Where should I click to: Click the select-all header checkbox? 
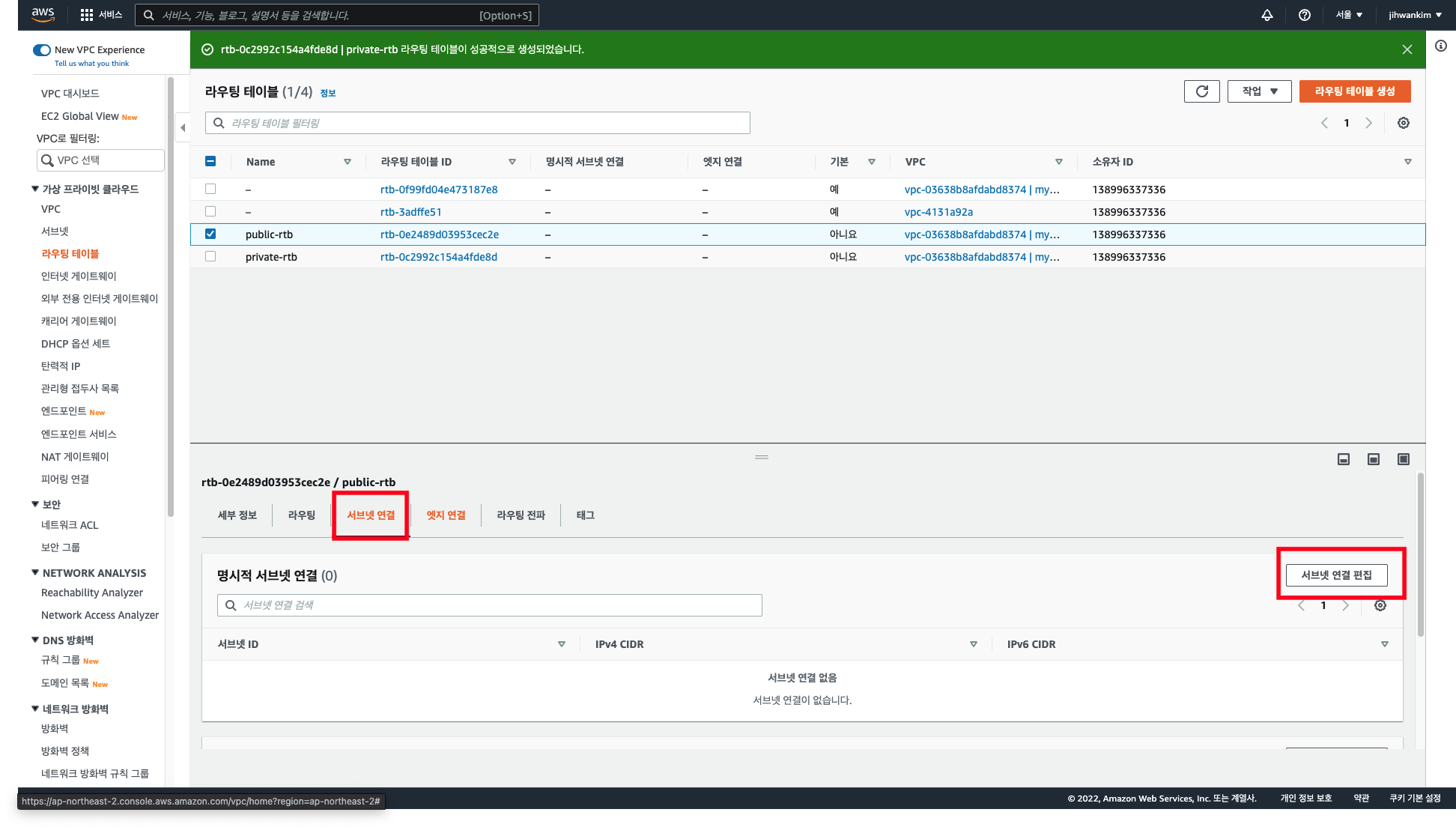[210, 161]
